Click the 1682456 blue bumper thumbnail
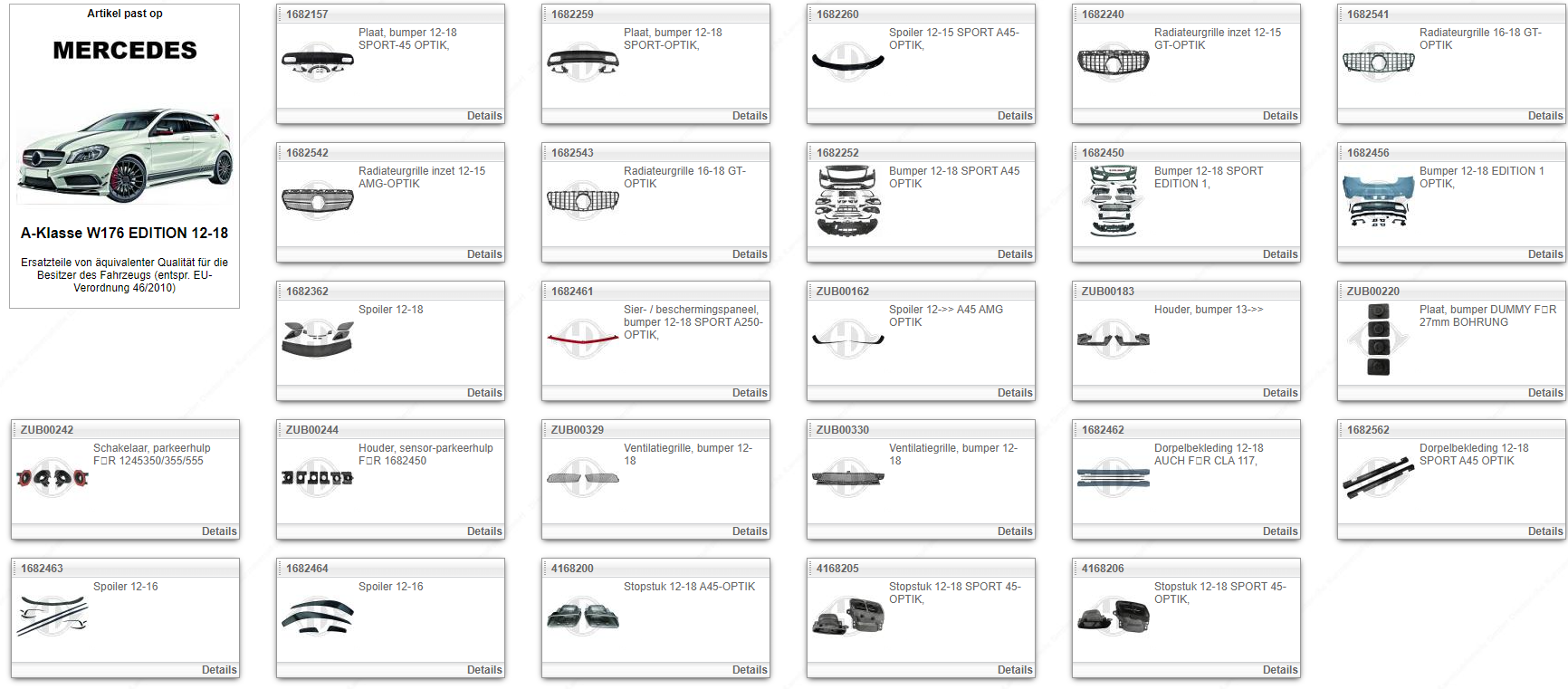Viewport: 1568px width, 689px height. coord(1379,201)
